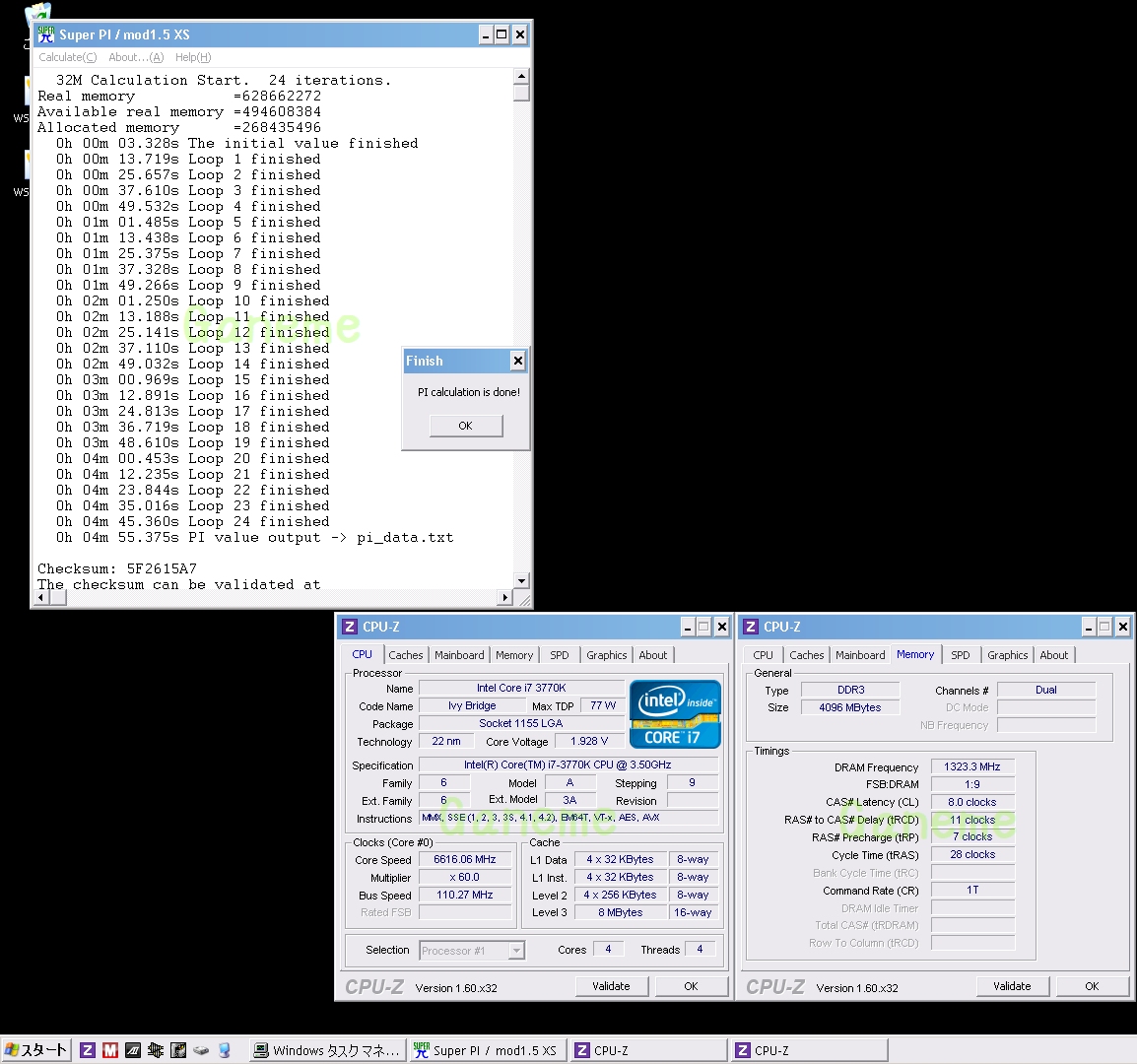Click the black slanted-logo quick launch icon
The width and height of the screenshot is (1137, 1064).
133,1050
